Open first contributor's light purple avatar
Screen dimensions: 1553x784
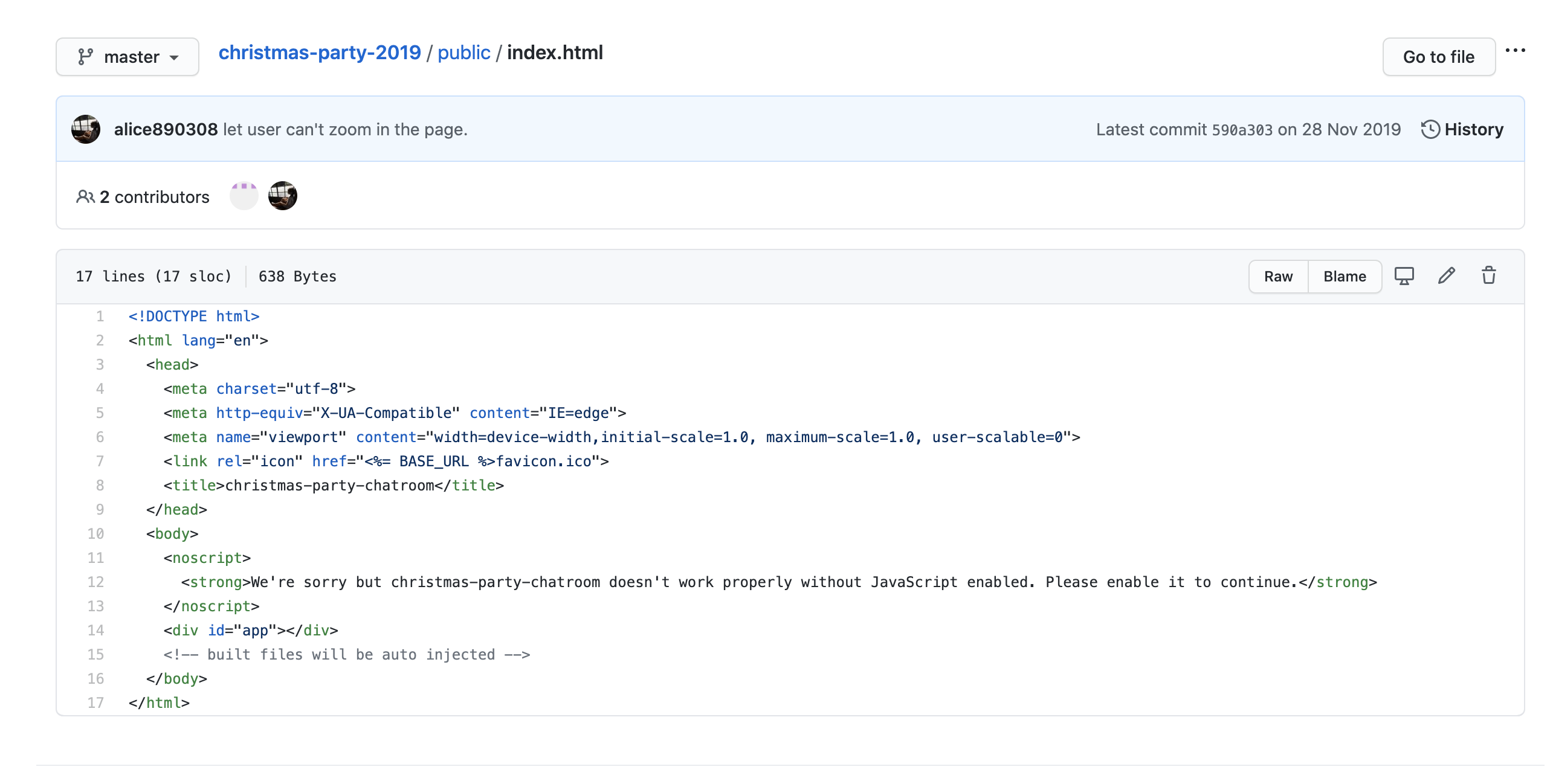(244, 196)
